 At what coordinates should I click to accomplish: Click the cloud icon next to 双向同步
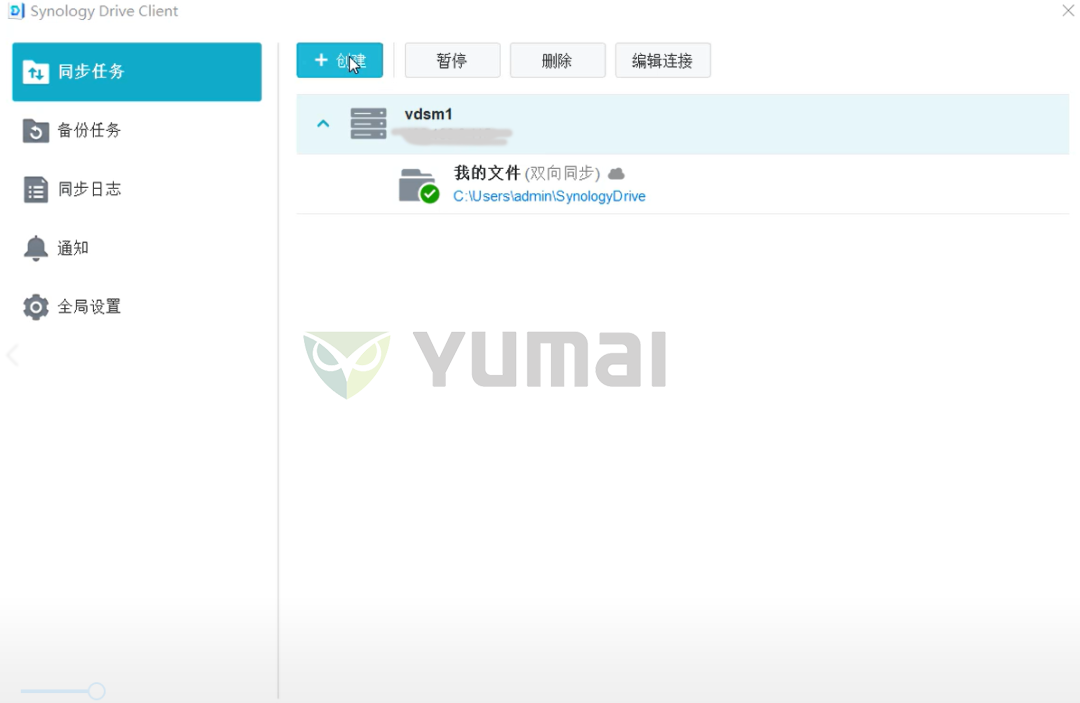[x=615, y=172]
